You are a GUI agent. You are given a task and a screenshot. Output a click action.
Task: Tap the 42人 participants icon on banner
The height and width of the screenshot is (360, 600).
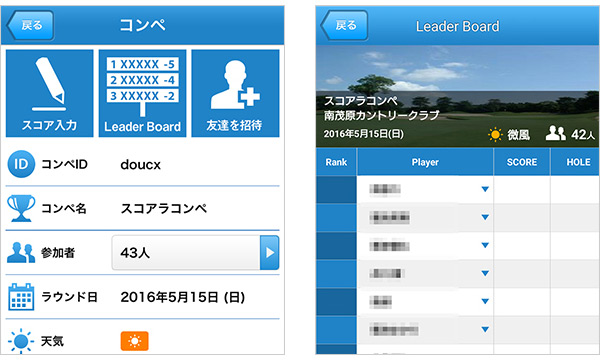pos(556,134)
